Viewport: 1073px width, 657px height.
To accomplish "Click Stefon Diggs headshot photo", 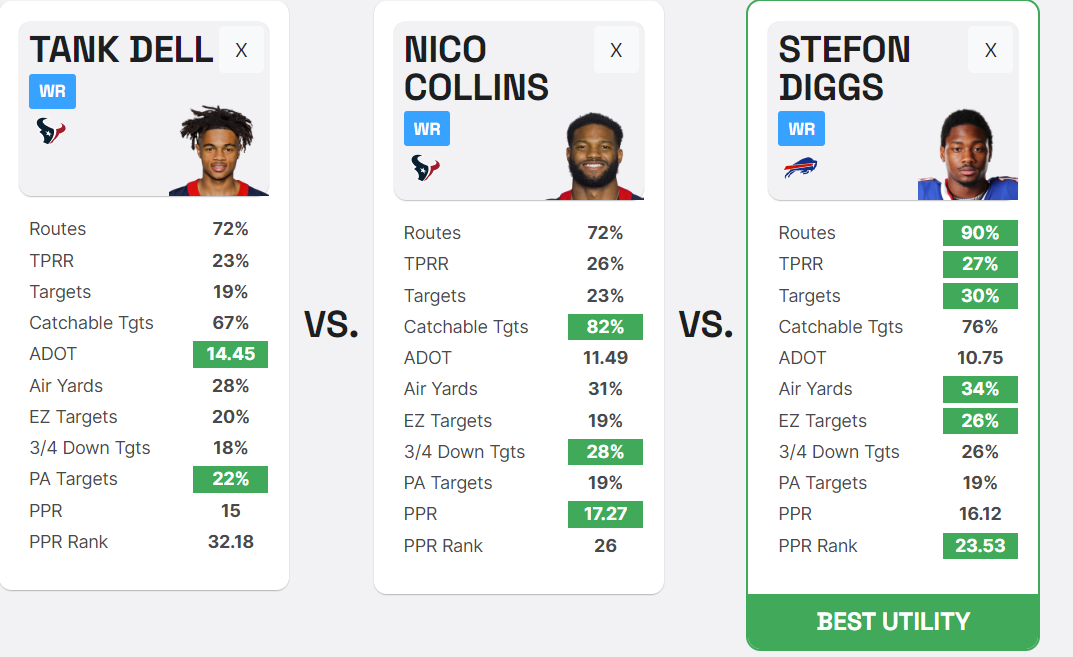I will coord(968,155).
